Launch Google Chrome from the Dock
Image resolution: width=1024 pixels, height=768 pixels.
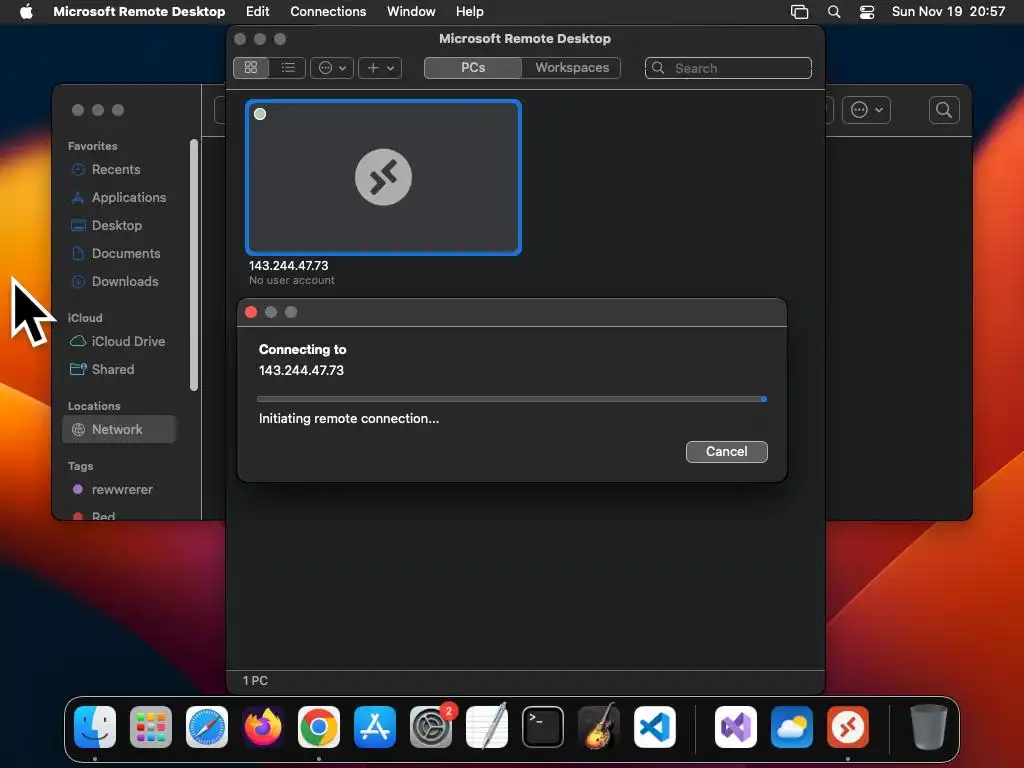pyautogui.click(x=319, y=727)
